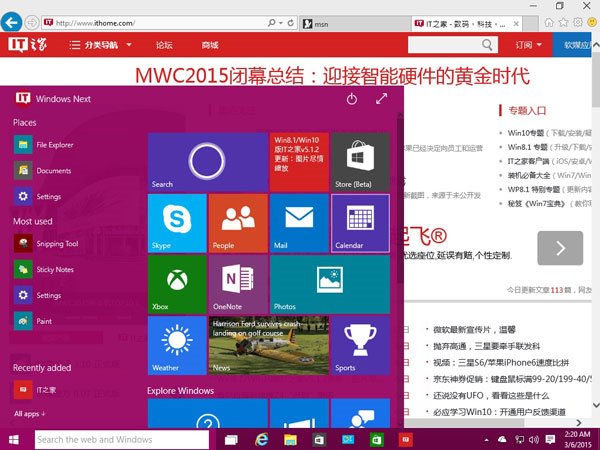Image resolution: width=600 pixels, height=450 pixels.
Task: Open Settings under Most used
Action: 38,295
